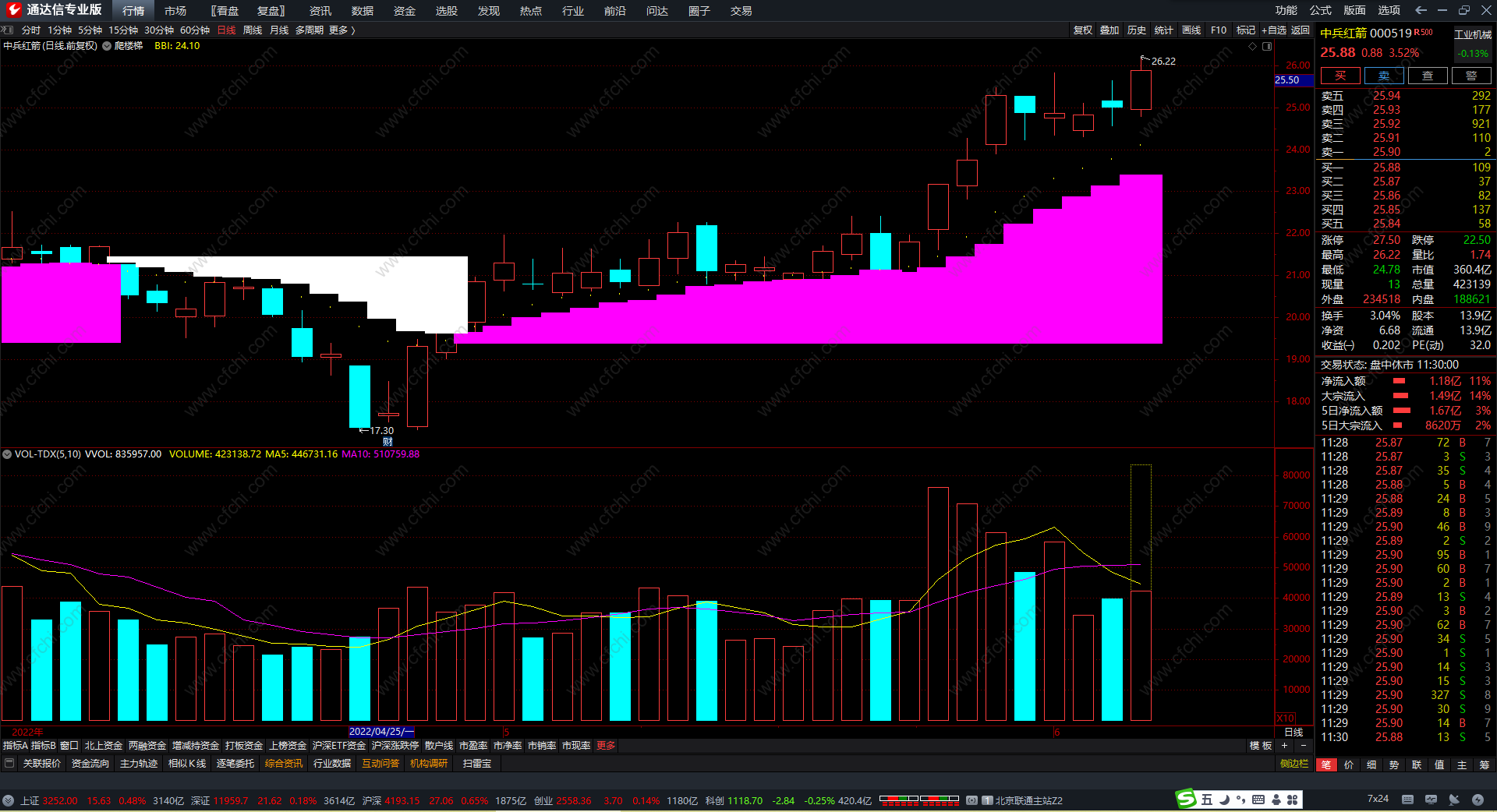
Task: Click the 返回 button
Action: tap(1301, 30)
